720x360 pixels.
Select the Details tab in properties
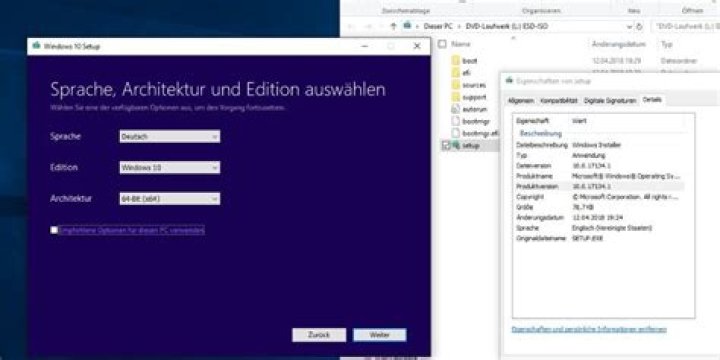click(652, 100)
